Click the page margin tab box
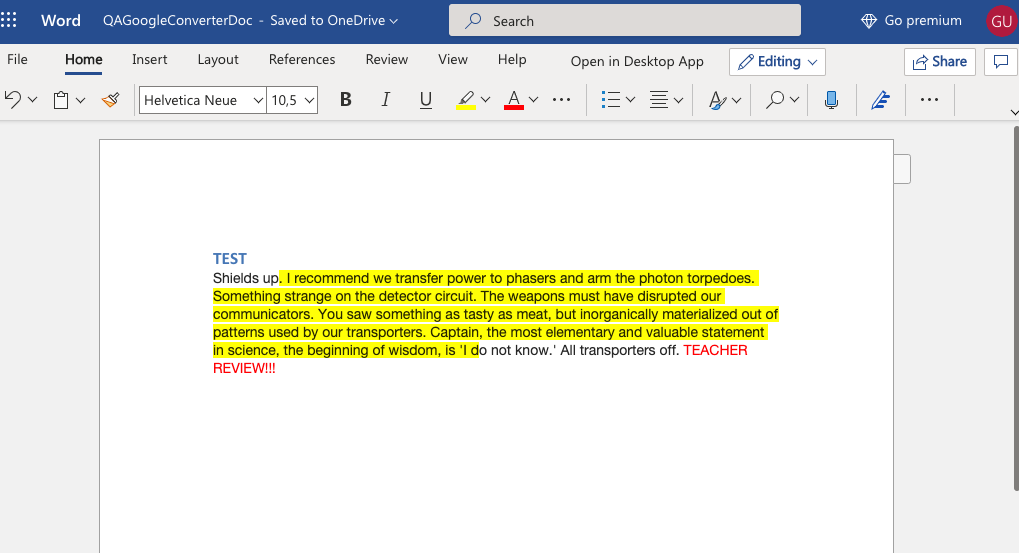The image size is (1019, 553). click(902, 169)
